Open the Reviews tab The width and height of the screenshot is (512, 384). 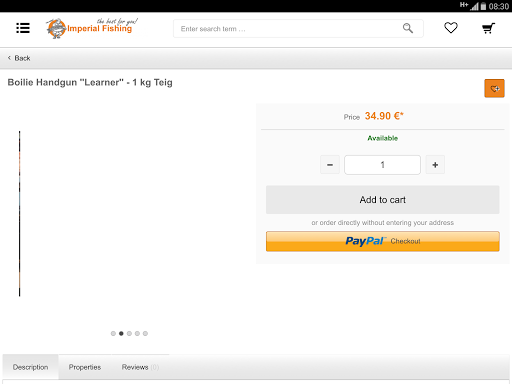[140, 367]
